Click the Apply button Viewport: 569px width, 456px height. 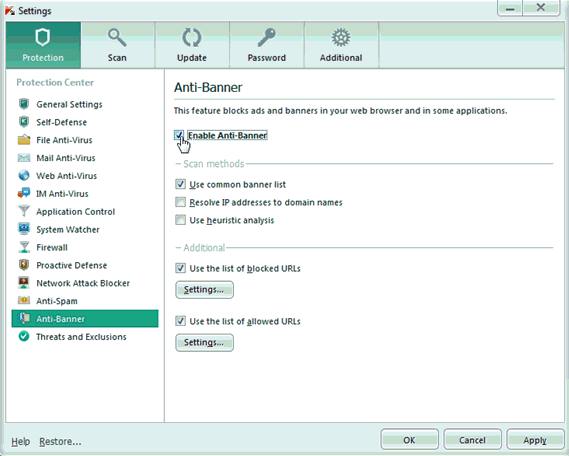(x=535, y=440)
